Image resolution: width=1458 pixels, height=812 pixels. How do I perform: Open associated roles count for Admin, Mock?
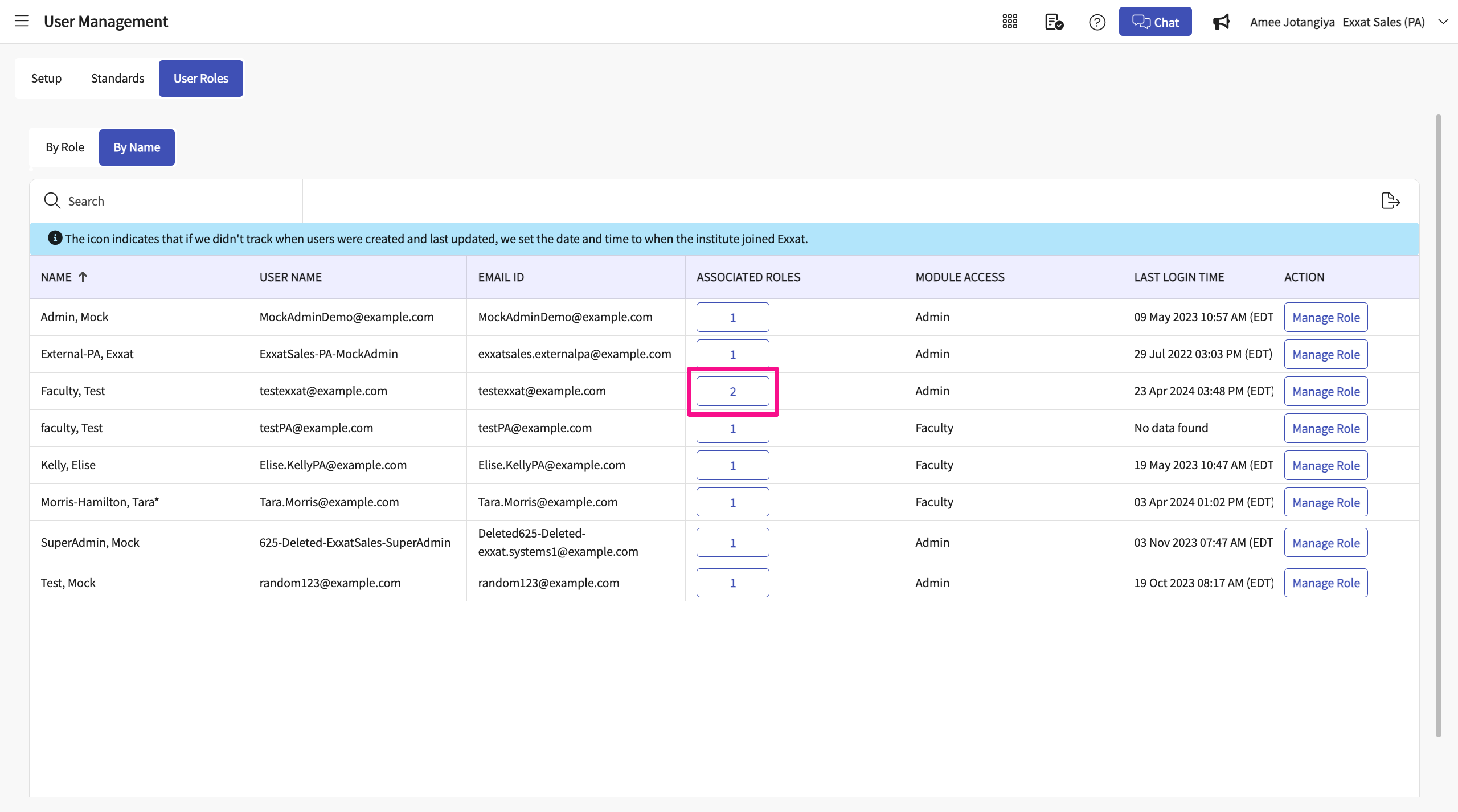click(x=732, y=317)
